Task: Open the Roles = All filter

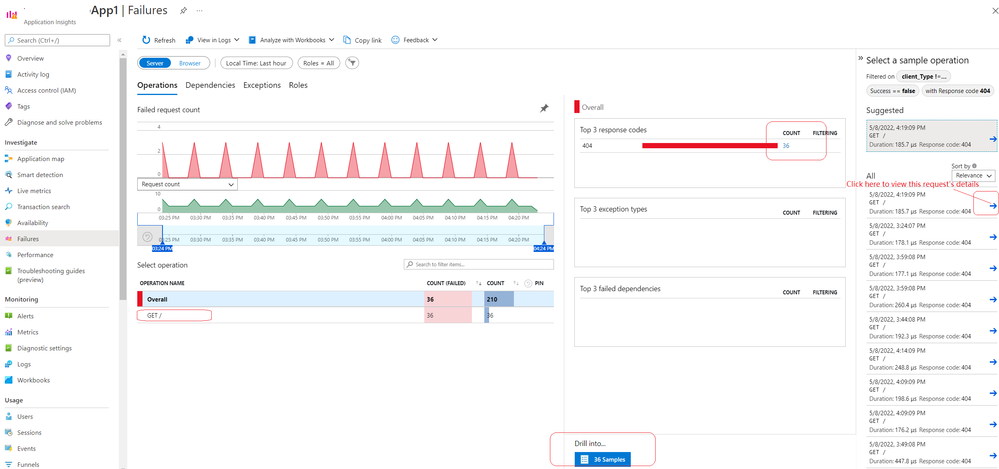Action: 319,63
